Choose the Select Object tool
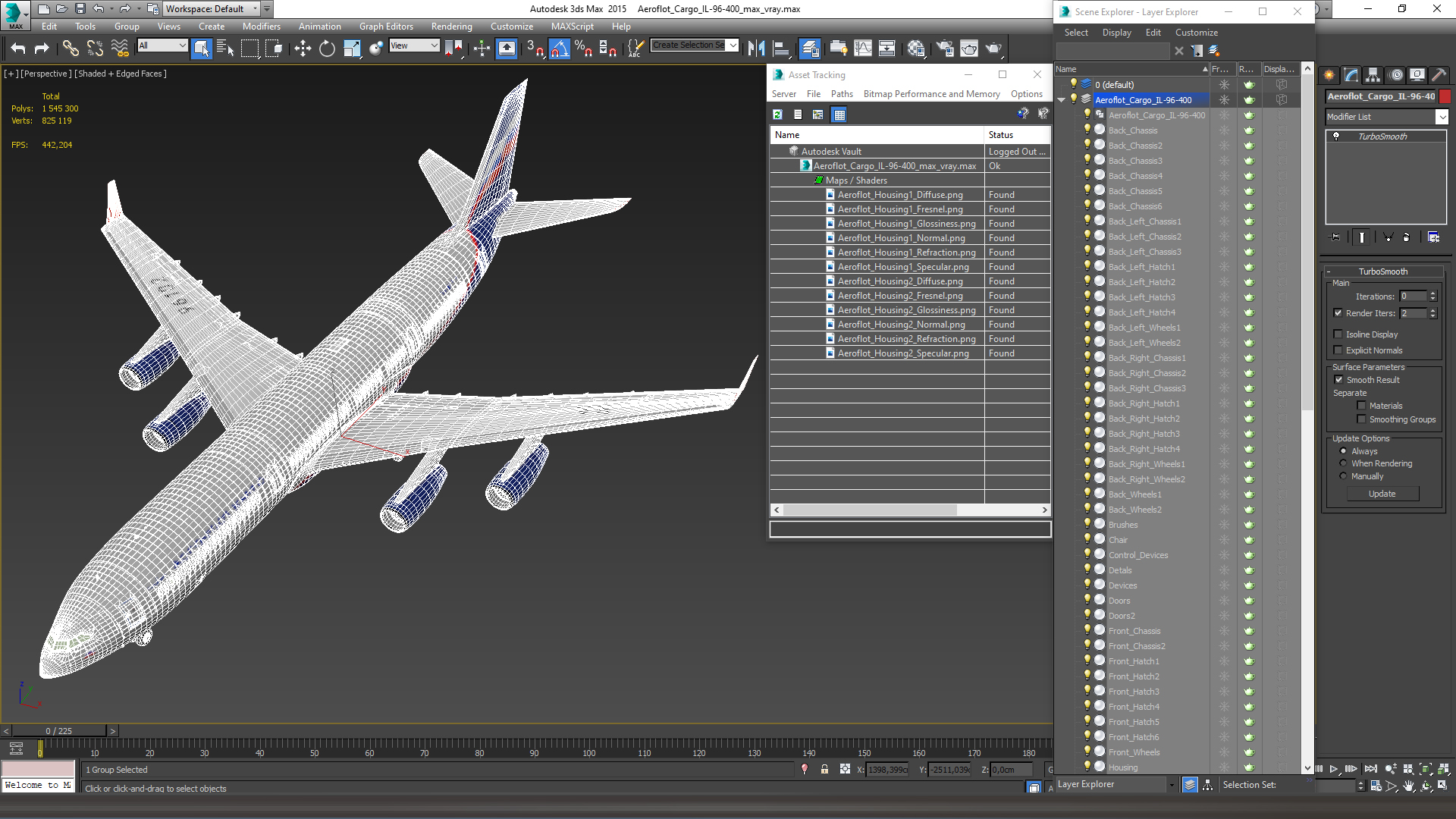Viewport: 1456px width, 819px height. point(202,49)
